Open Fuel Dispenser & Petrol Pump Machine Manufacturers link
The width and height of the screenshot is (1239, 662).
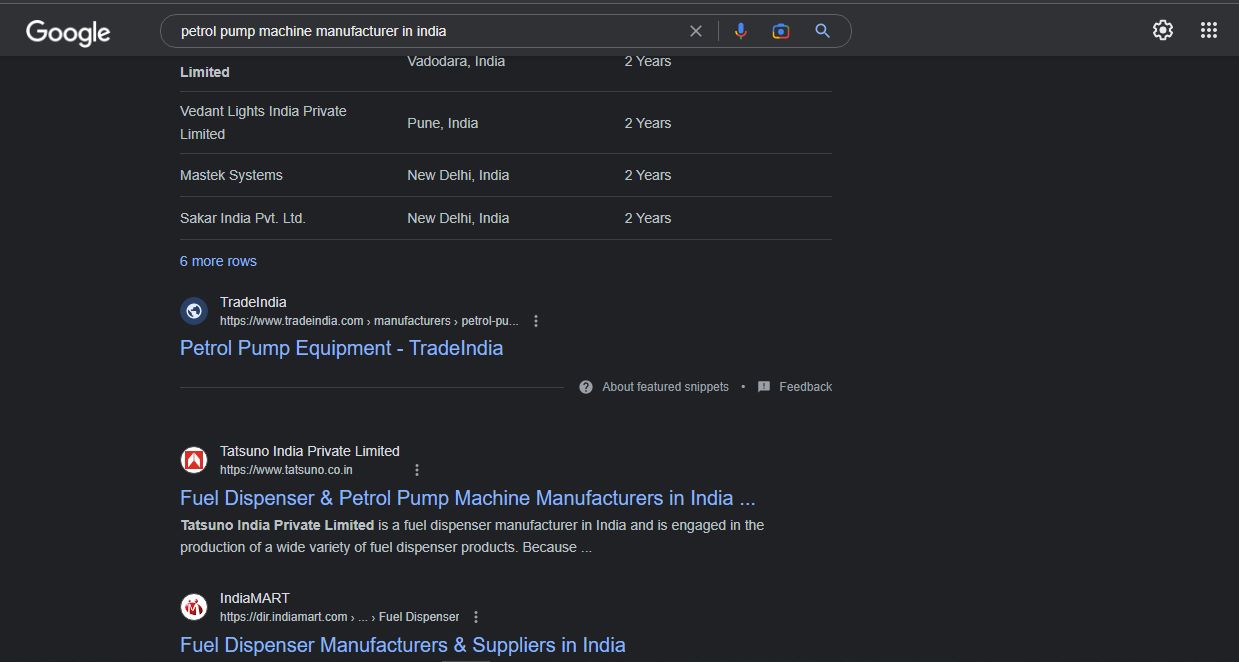click(x=467, y=498)
